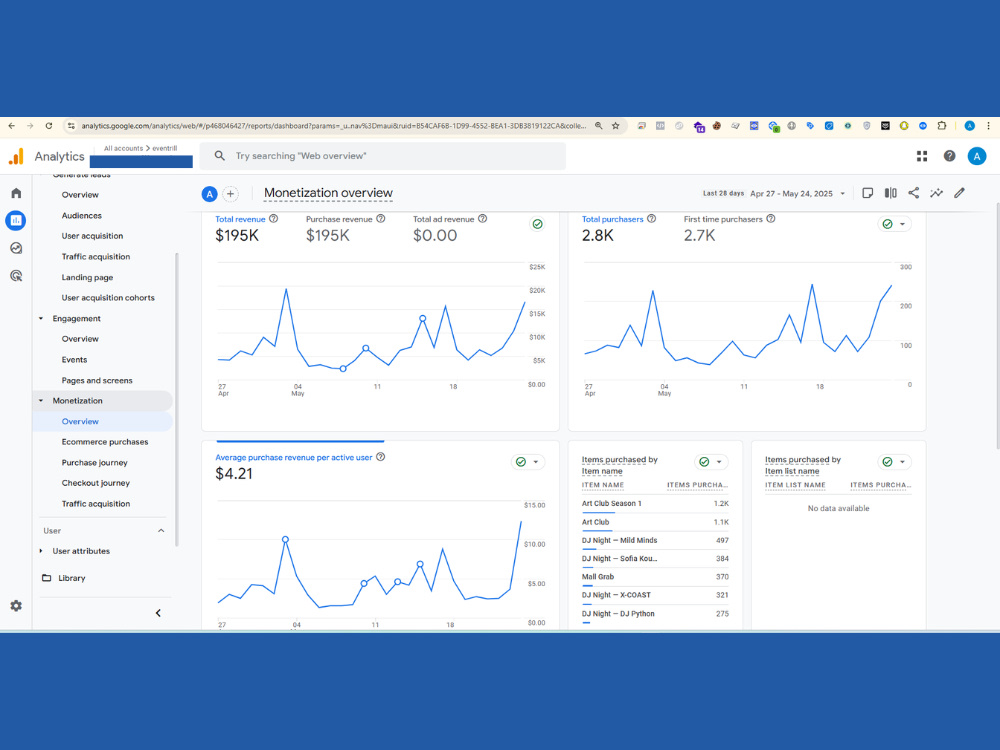Click browser address bar URL
Screen dimensions: 1000x750
point(332,126)
